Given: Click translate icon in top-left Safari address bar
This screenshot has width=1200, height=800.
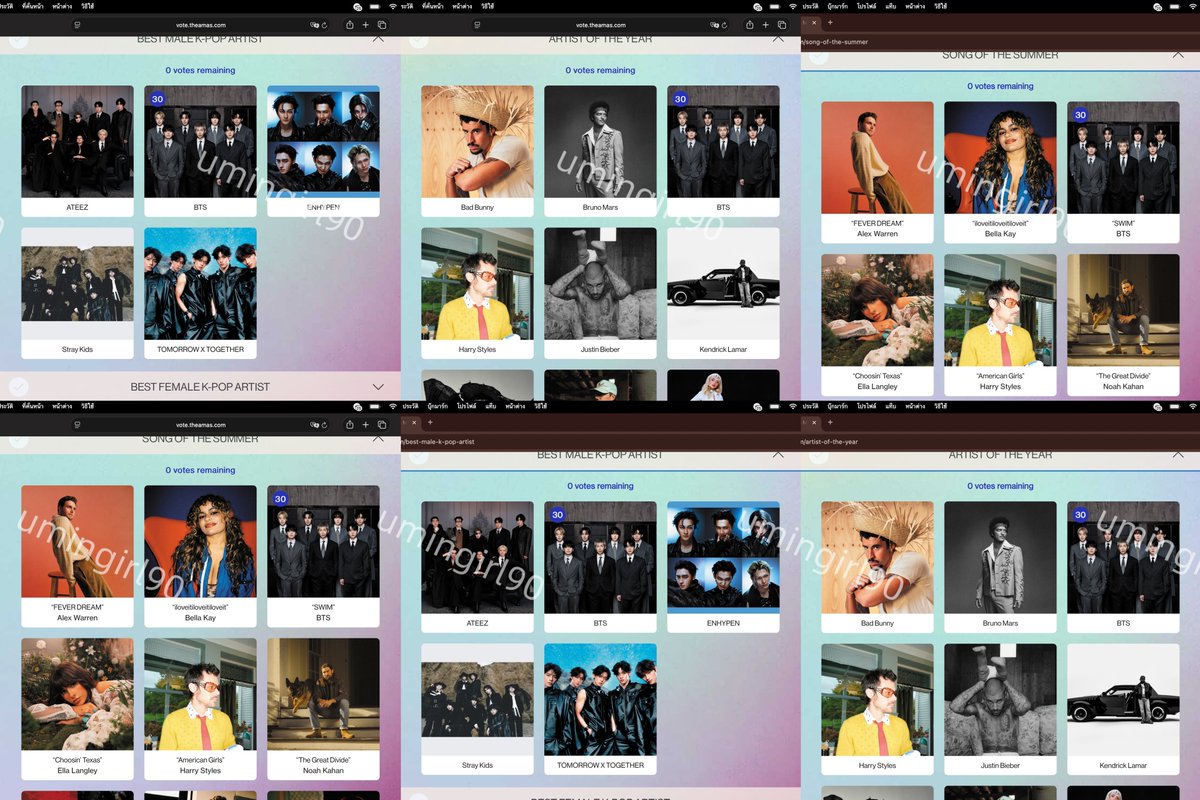Looking at the screenshot, I should (315, 24).
